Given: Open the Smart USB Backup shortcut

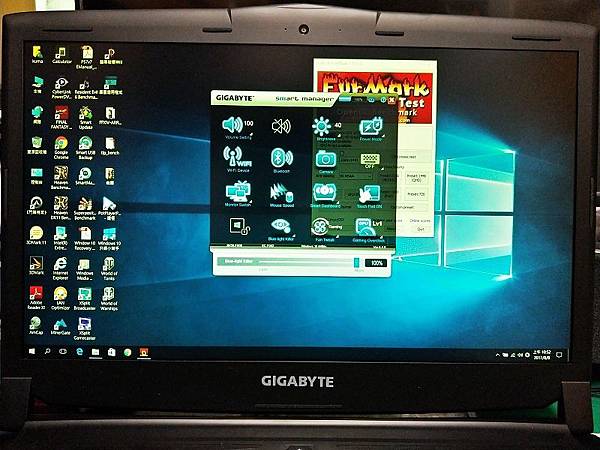Looking at the screenshot, I should pyautogui.click(x=85, y=148).
